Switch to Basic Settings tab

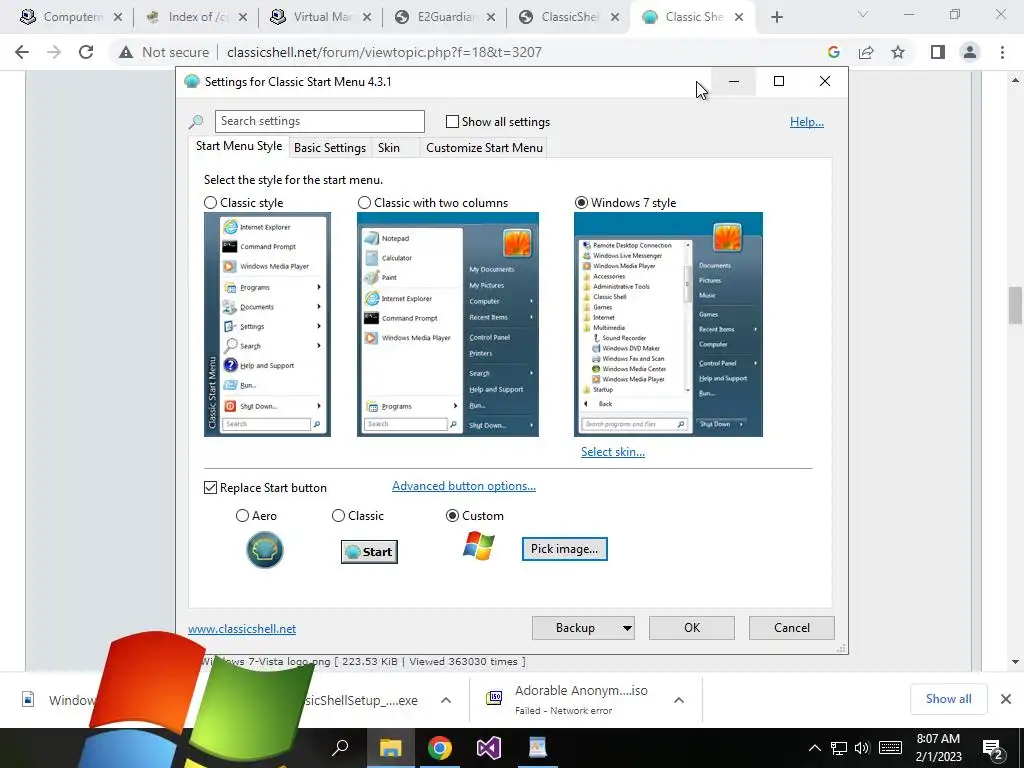coord(330,148)
